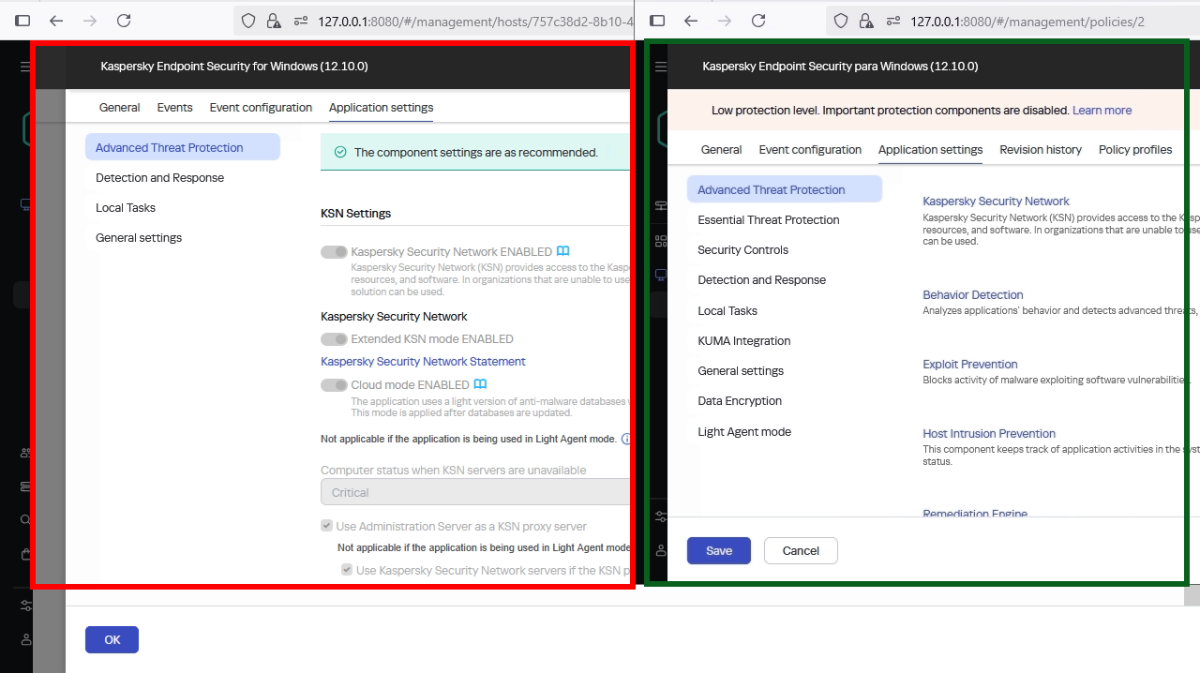
Task: Open hamburger menu in the right window
Action: pyautogui.click(x=659, y=67)
